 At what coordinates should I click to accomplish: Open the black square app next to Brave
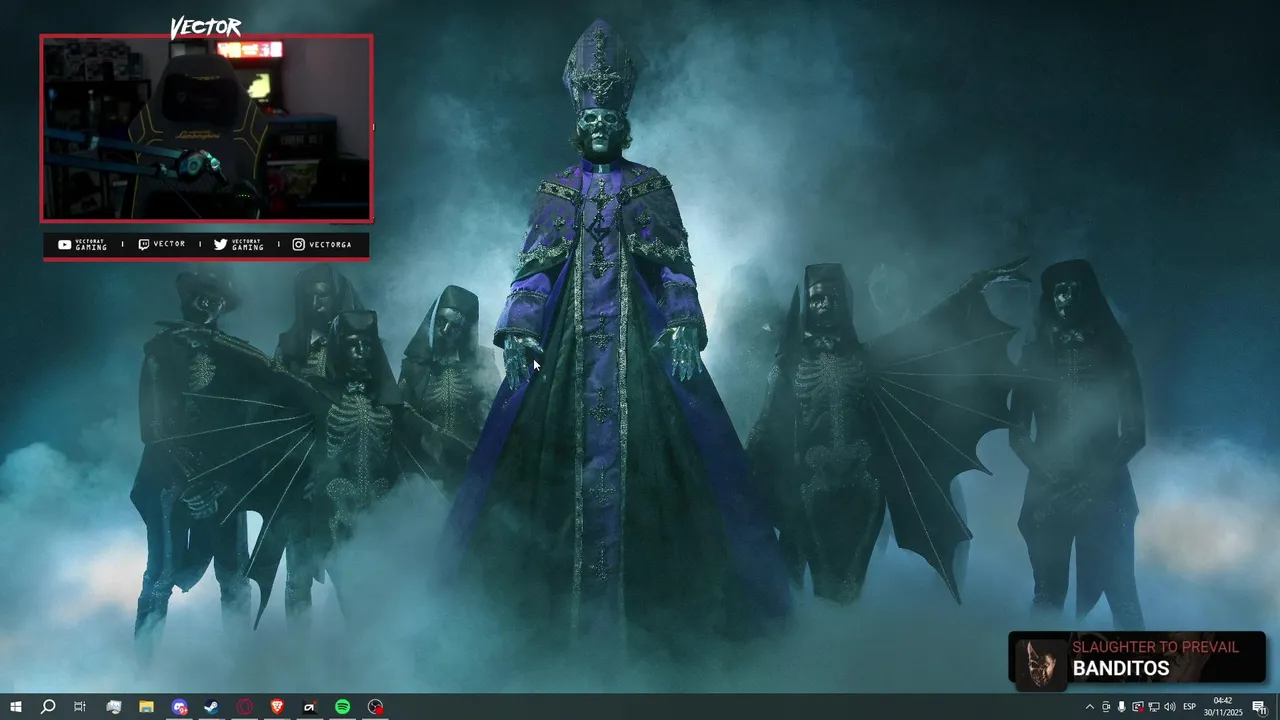310,707
